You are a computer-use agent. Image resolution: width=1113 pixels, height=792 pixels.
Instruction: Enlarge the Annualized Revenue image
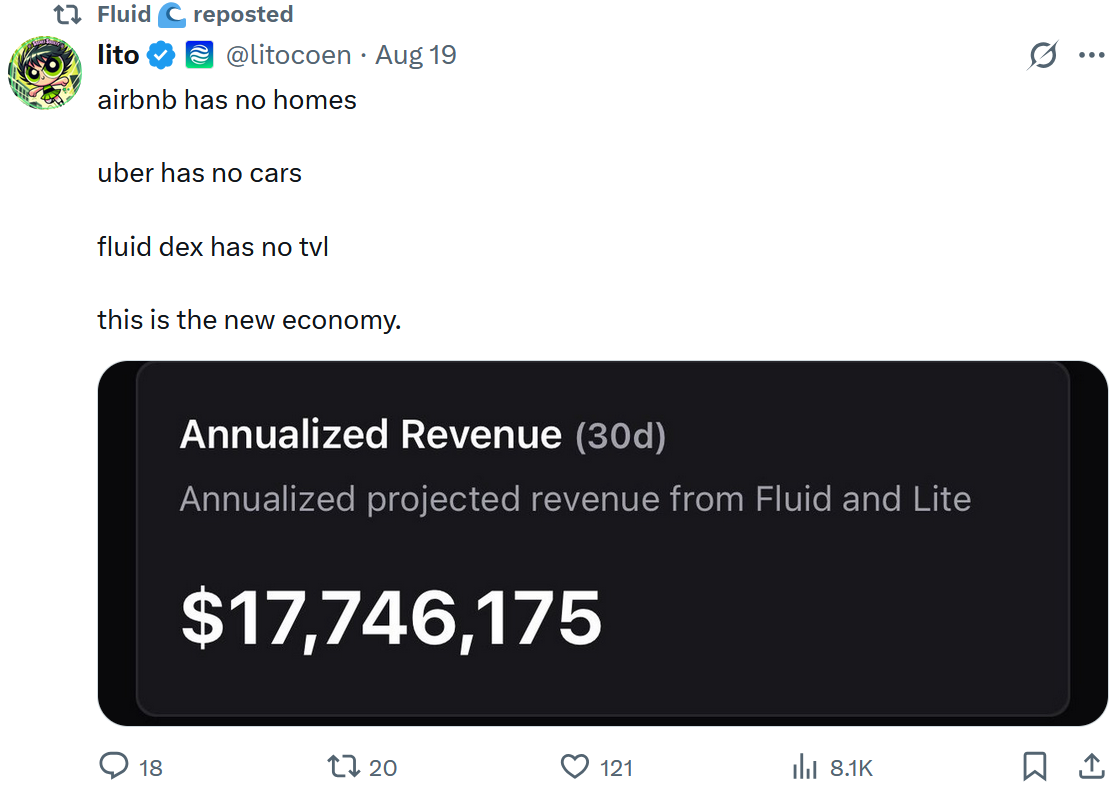[602, 543]
